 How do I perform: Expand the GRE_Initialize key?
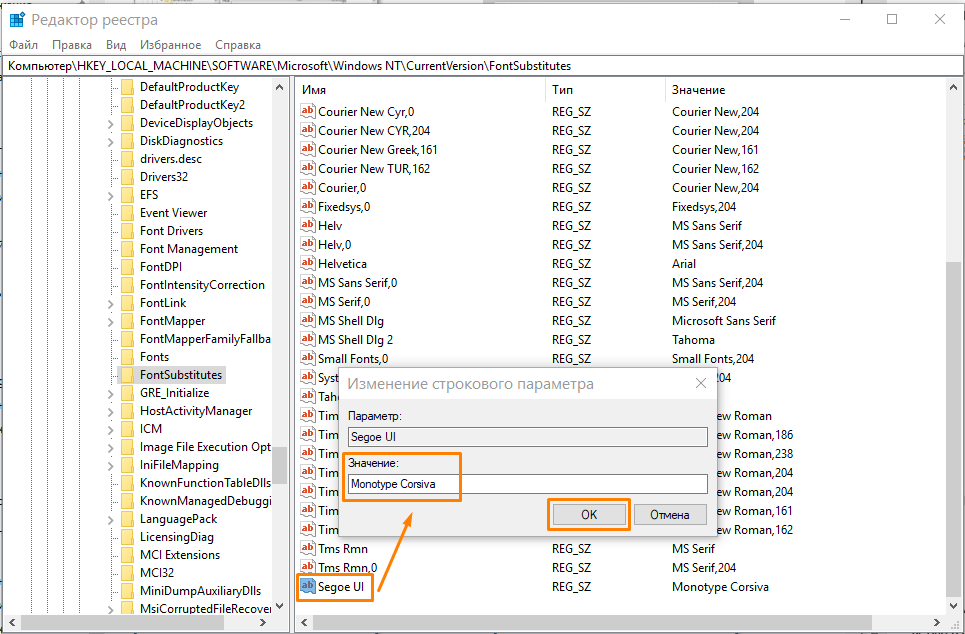click(x=111, y=394)
